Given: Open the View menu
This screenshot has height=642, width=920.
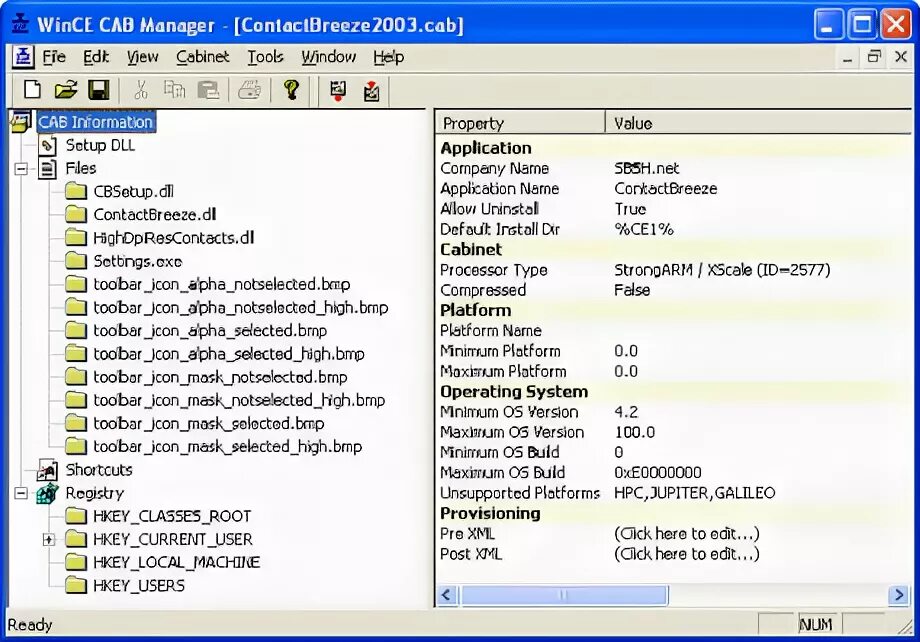Looking at the screenshot, I should click(143, 57).
